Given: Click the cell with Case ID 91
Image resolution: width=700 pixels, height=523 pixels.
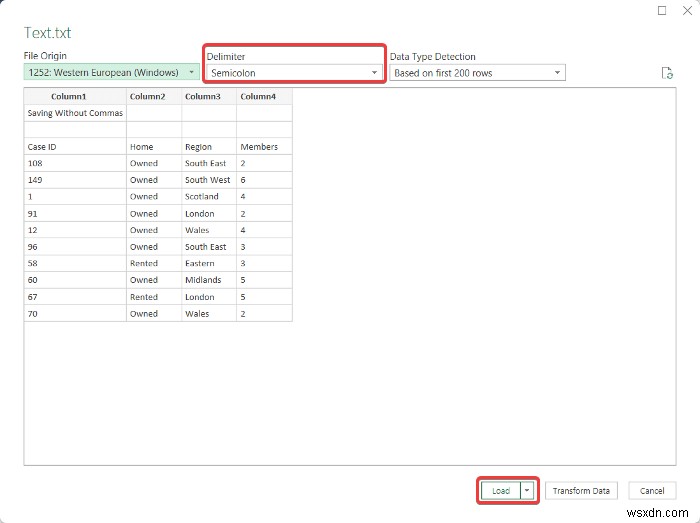Looking at the screenshot, I should (75, 214).
